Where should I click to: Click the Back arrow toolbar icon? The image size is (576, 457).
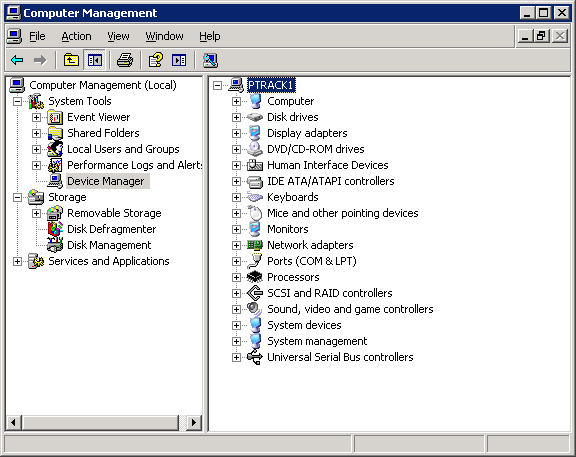17,60
